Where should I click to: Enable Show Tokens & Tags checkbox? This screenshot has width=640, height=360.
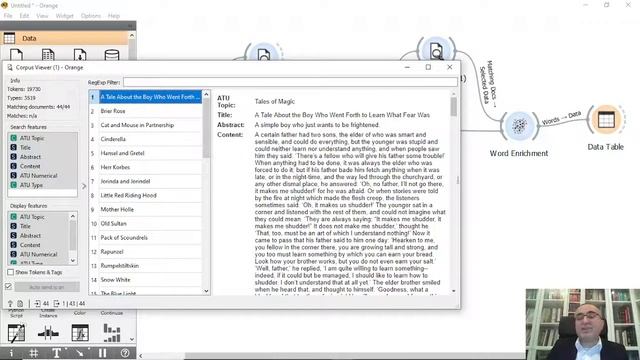click(11, 272)
